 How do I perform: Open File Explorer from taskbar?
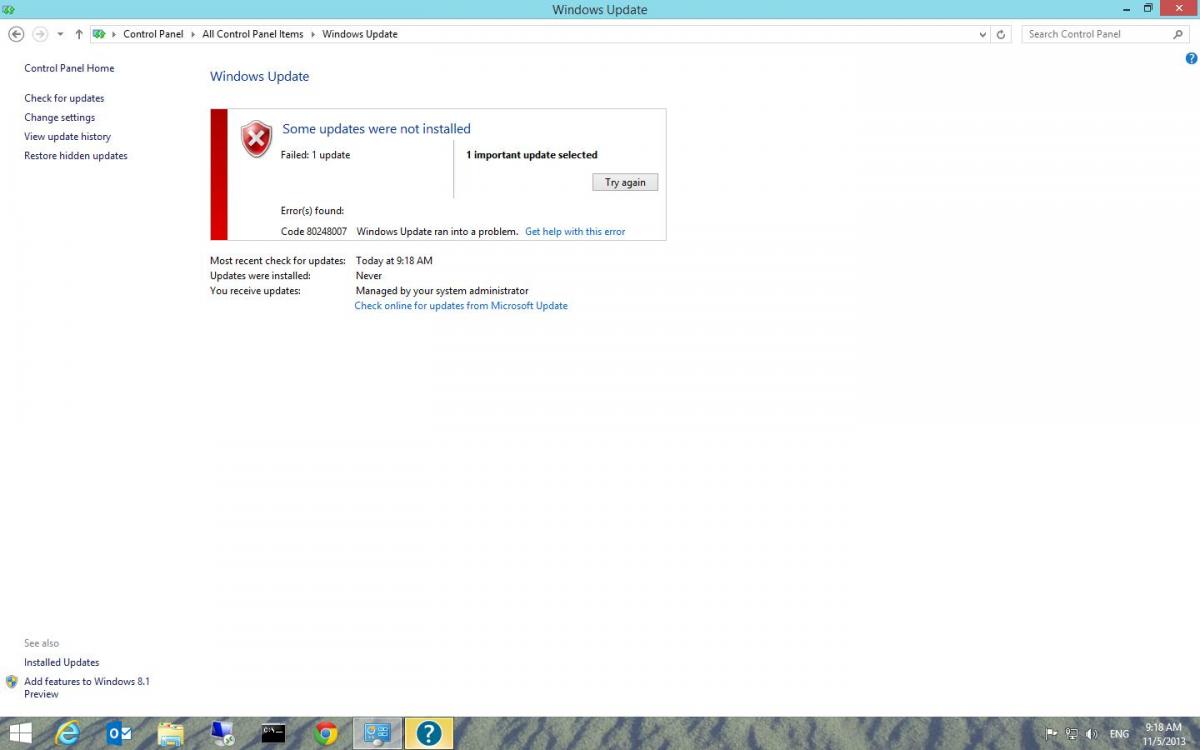pos(171,733)
